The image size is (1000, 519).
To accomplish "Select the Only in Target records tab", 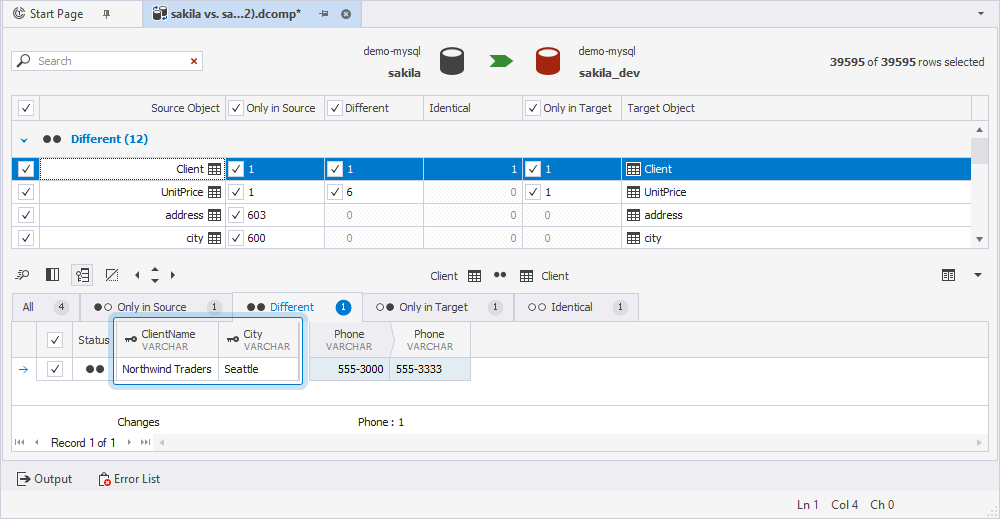I will click(438, 307).
